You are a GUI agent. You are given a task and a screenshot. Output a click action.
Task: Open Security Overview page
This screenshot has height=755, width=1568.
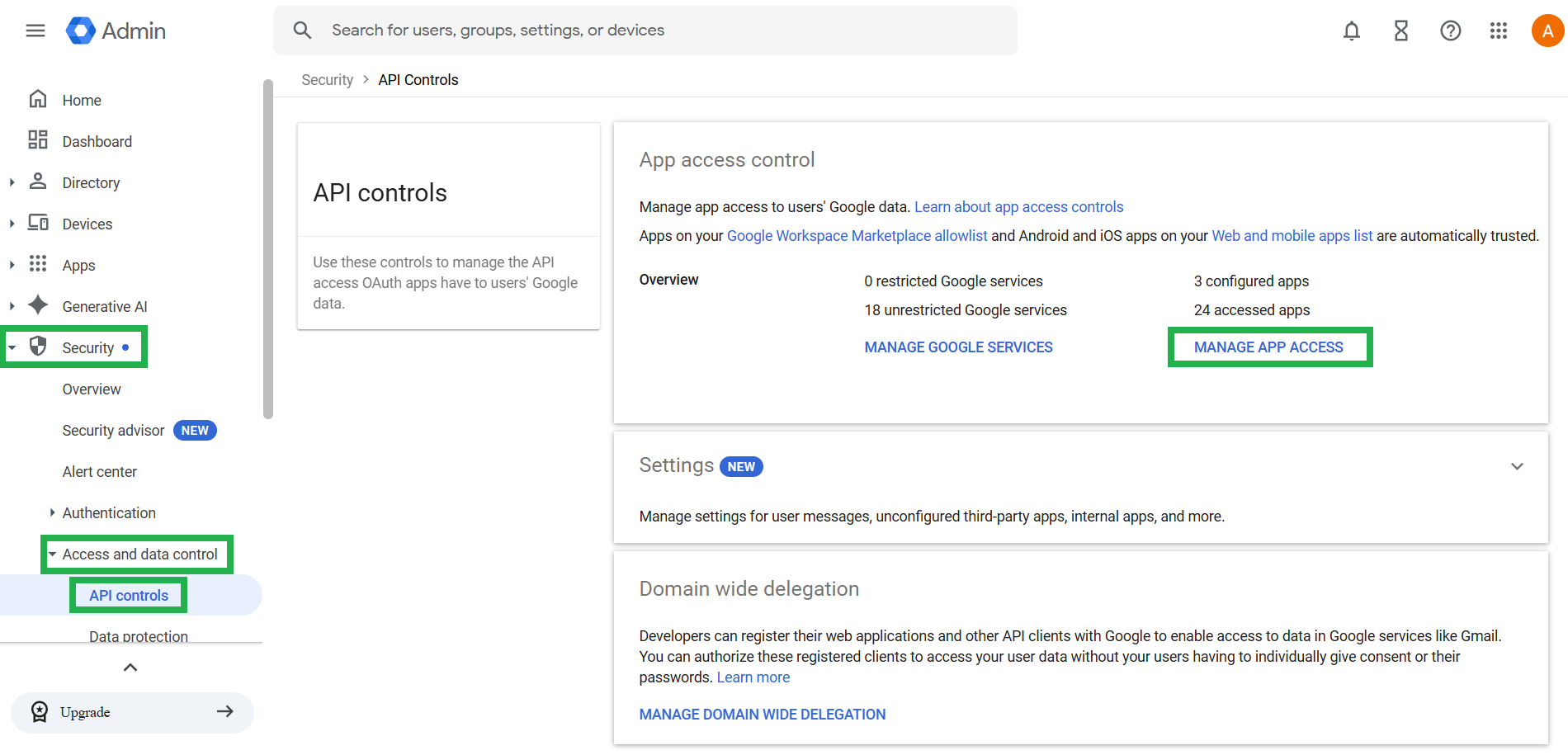92,389
